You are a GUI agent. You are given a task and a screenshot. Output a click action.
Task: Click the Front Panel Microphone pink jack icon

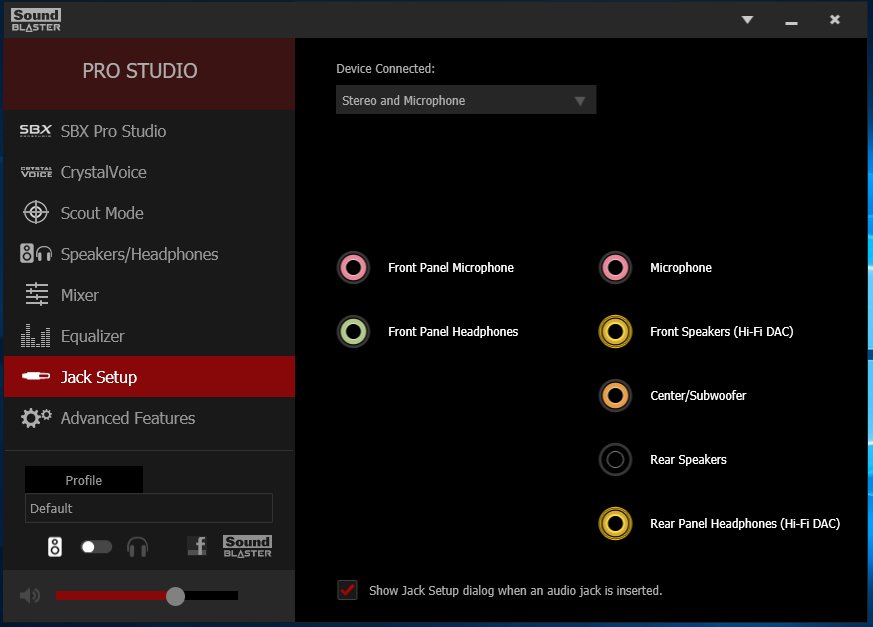354,268
